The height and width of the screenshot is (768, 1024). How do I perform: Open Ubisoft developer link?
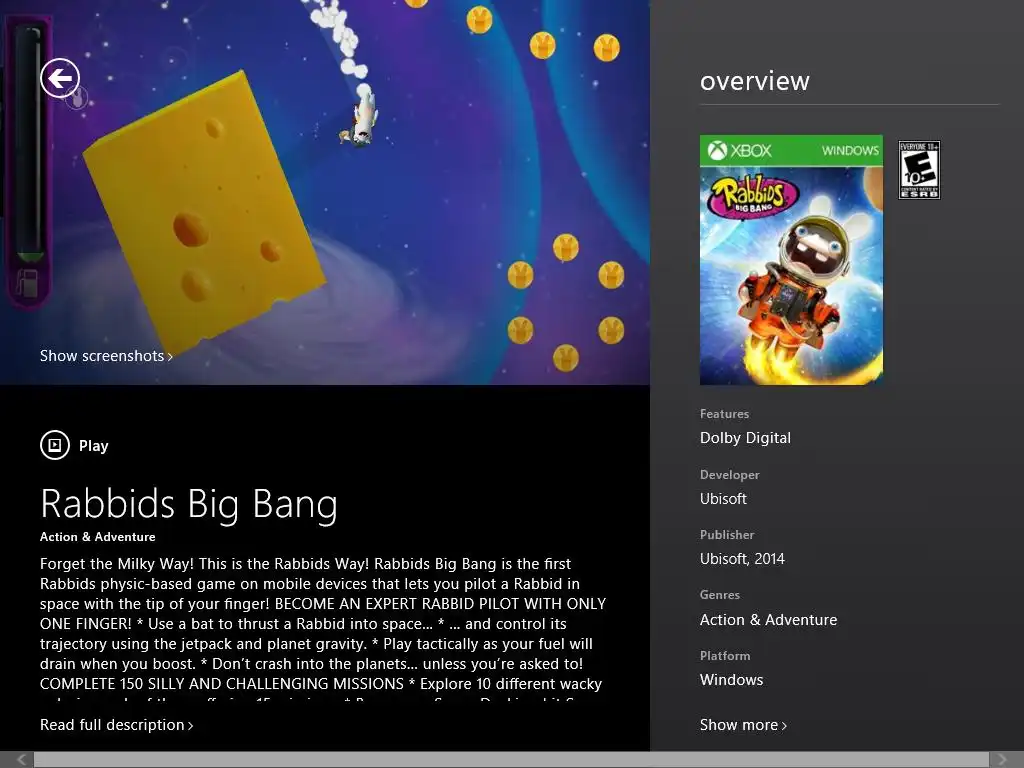(x=723, y=499)
